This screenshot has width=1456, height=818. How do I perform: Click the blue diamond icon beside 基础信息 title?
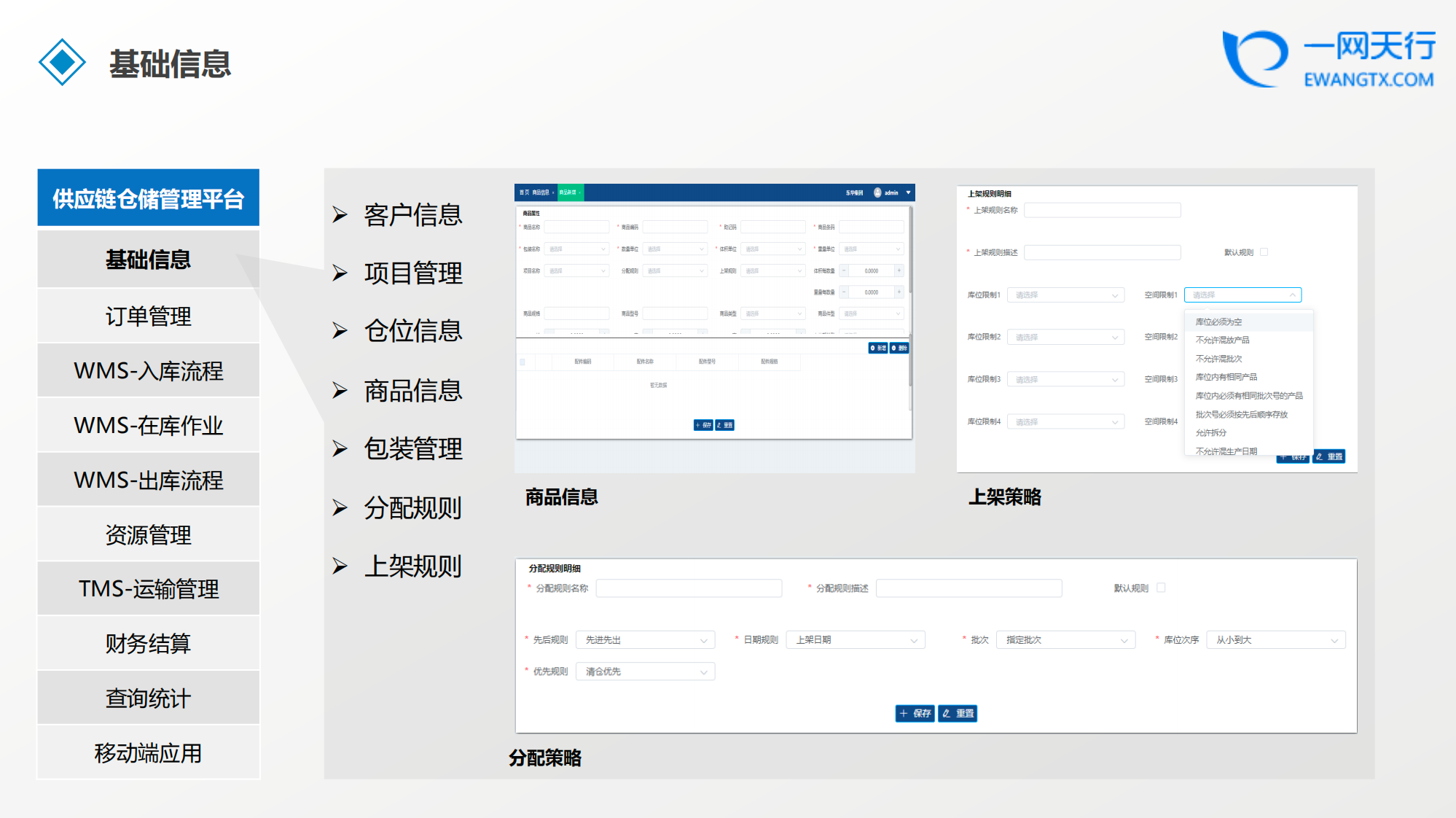[x=62, y=63]
